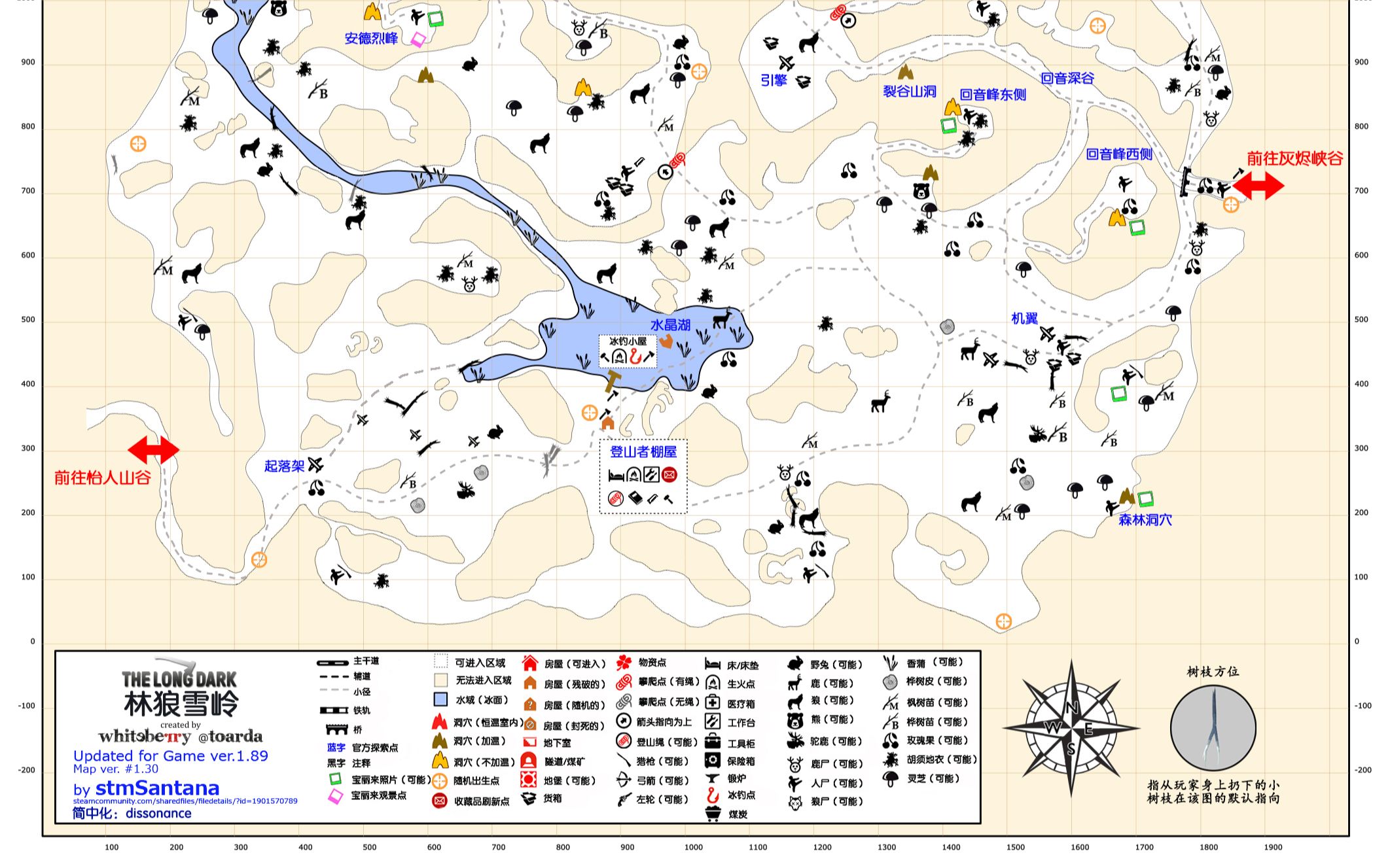This screenshot has width=1390, height=868.
Task: Click the deer icon on 水晶湖
Action: pos(722,319)
